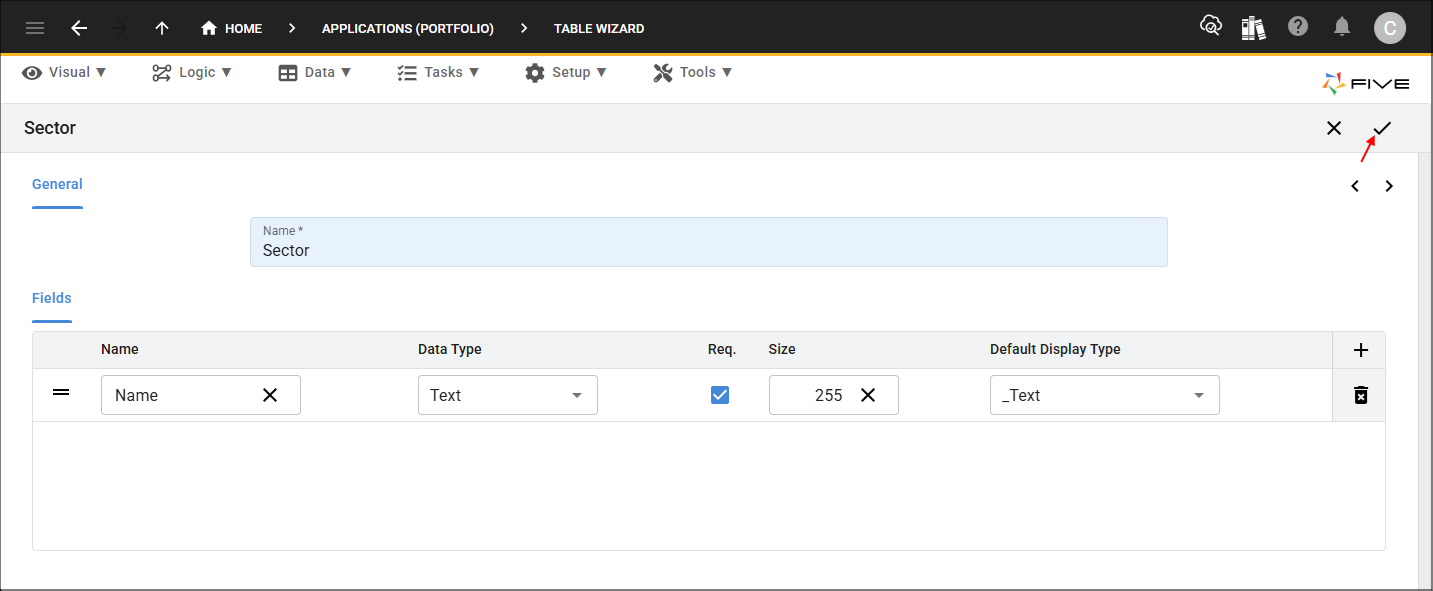Open the help question mark icon
Image resolution: width=1433 pixels, height=591 pixels.
pos(1298,27)
